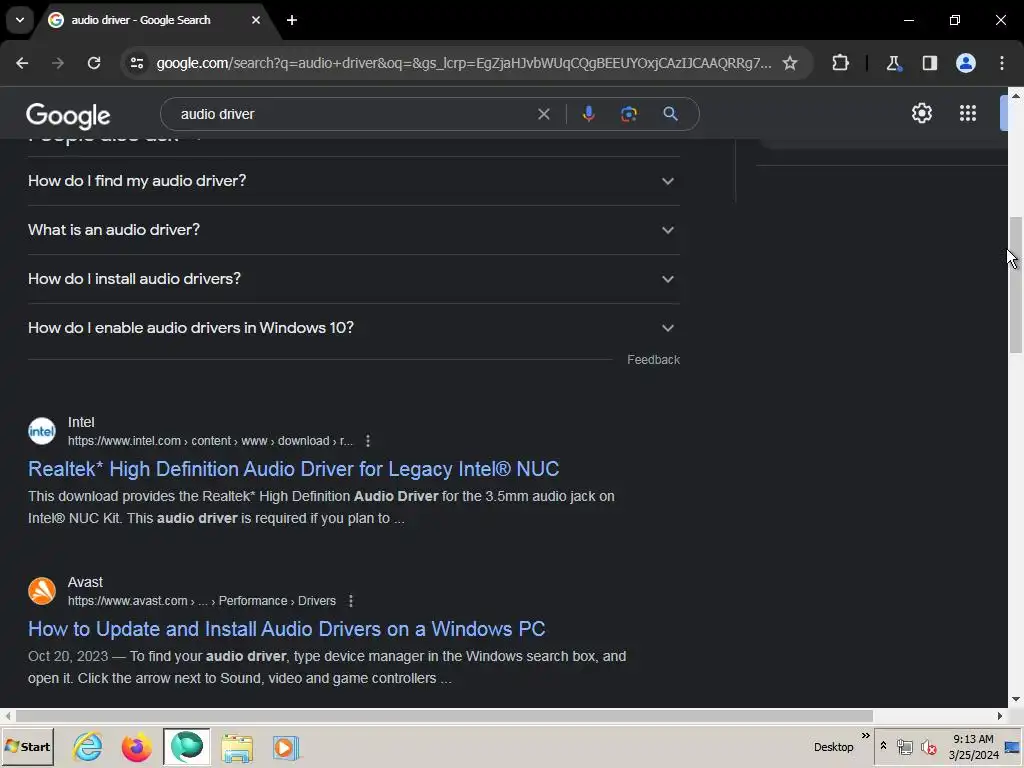The height and width of the screenshot is (768, 1024).
Task: Click the avast.com result URL breadcrumb
Action: (x=202, y=601)
